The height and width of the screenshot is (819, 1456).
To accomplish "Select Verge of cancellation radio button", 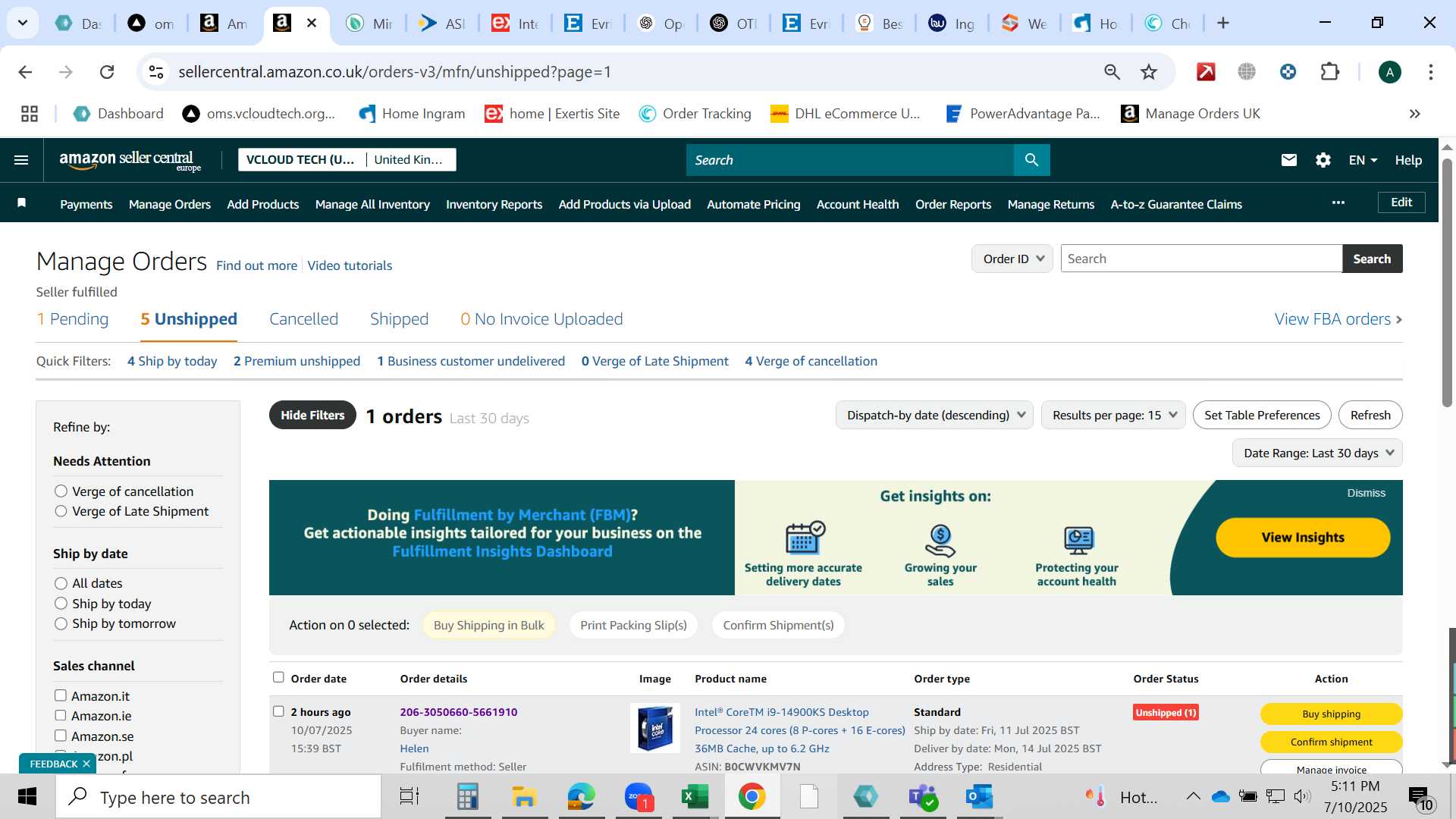I will [61, 491].
